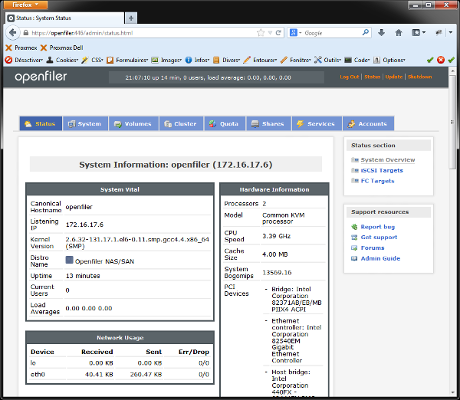The width and height of the screenshot is (460, 400).
Task: Switch to the Accounts tab
Action: coord(368,124)
